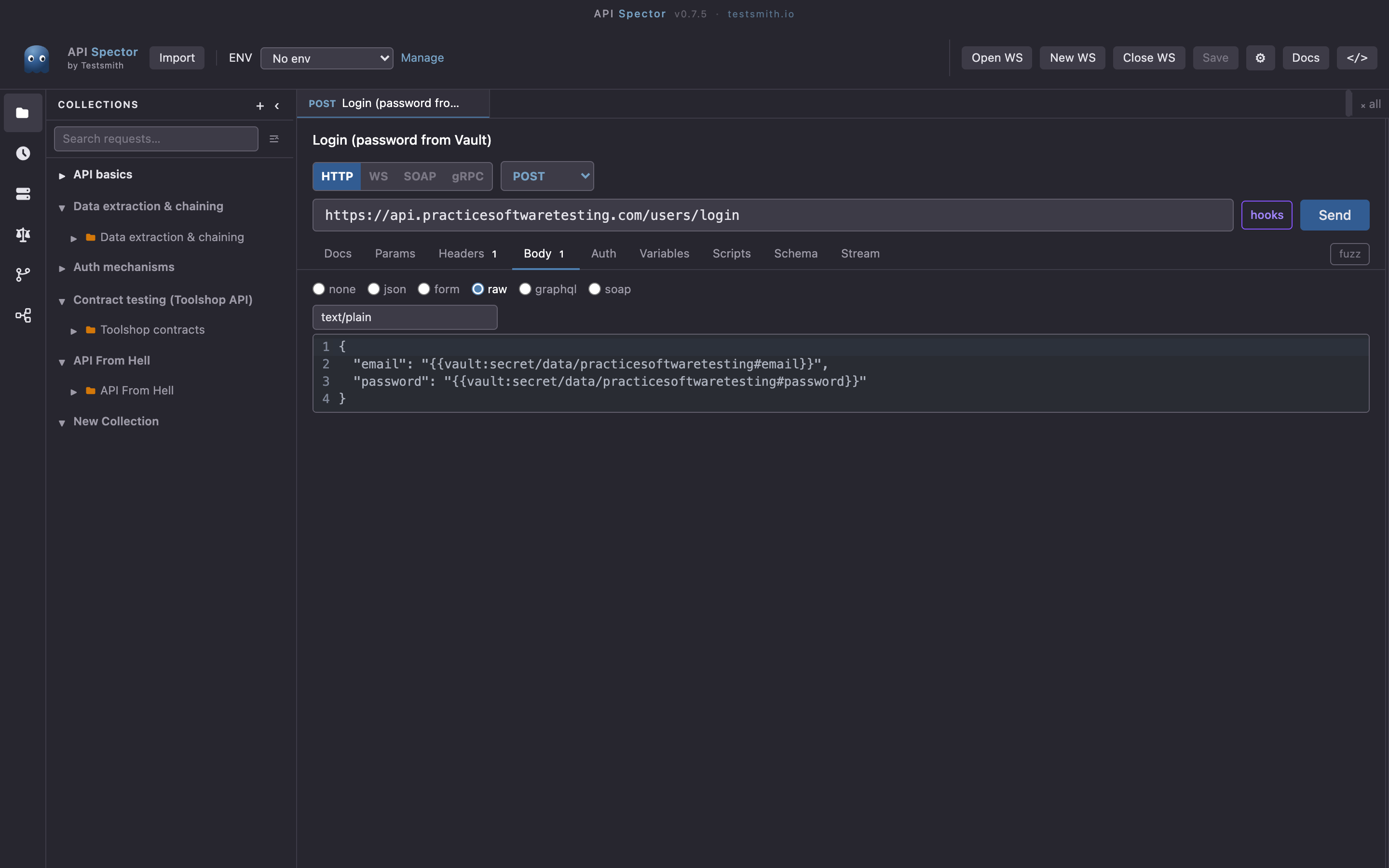1389x868 pixels.
Task: Open the History clock sidebar icon
Action: click(x=23, y=153)
